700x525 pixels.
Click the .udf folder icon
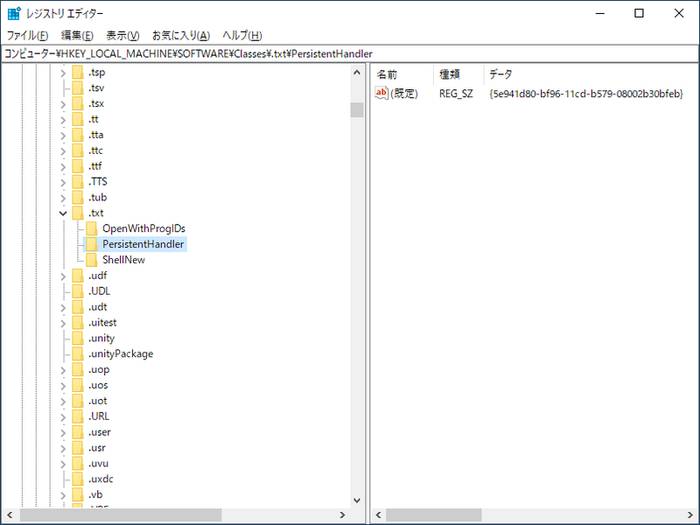(x=78, y=276)
